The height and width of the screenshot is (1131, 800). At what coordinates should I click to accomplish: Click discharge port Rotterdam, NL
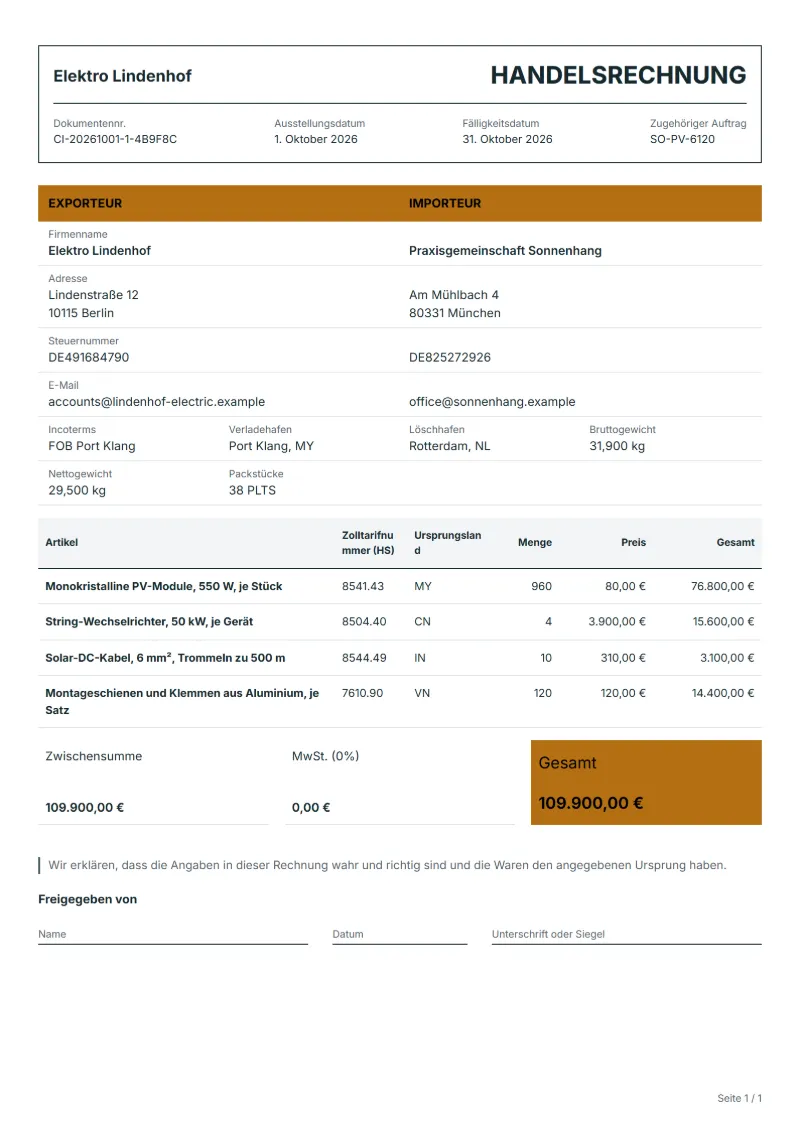point(449,446)
